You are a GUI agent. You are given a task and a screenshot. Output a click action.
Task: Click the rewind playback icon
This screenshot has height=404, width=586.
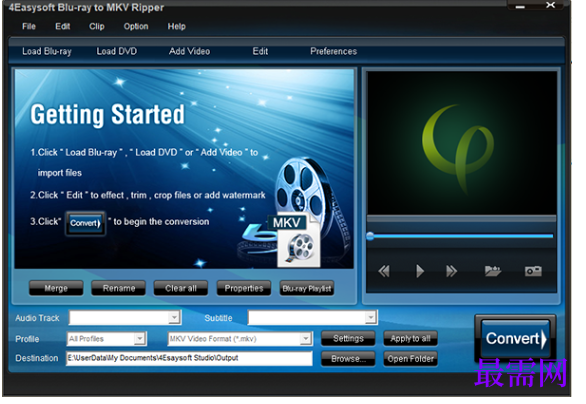(x=384, y=271)
